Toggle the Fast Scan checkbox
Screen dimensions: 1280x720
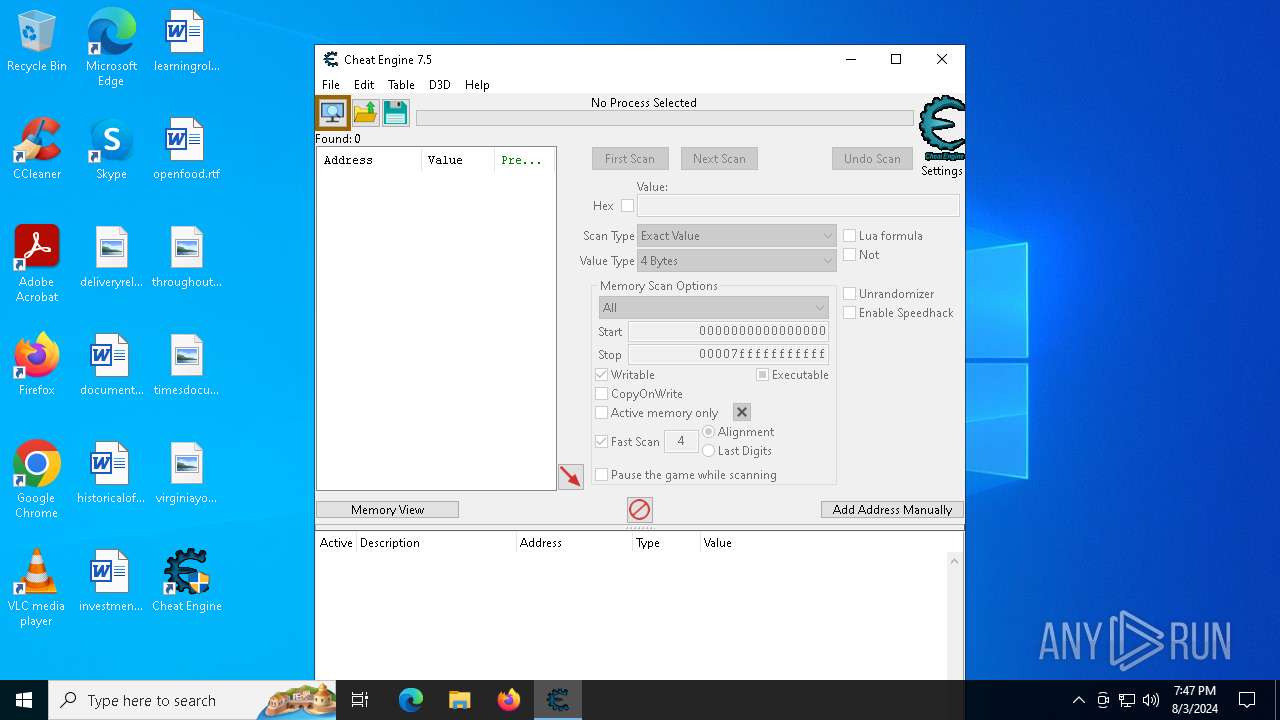(601, 442)
